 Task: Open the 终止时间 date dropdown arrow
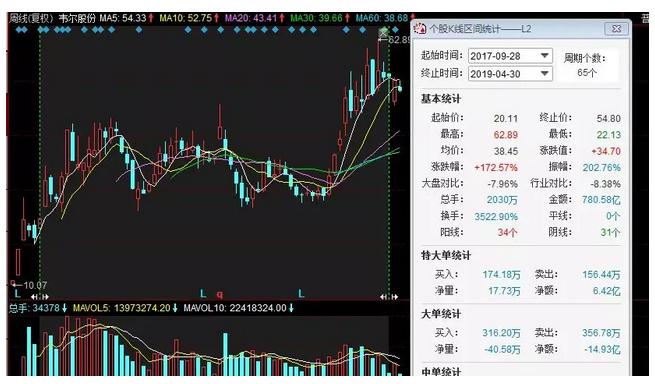pos(544,74)
